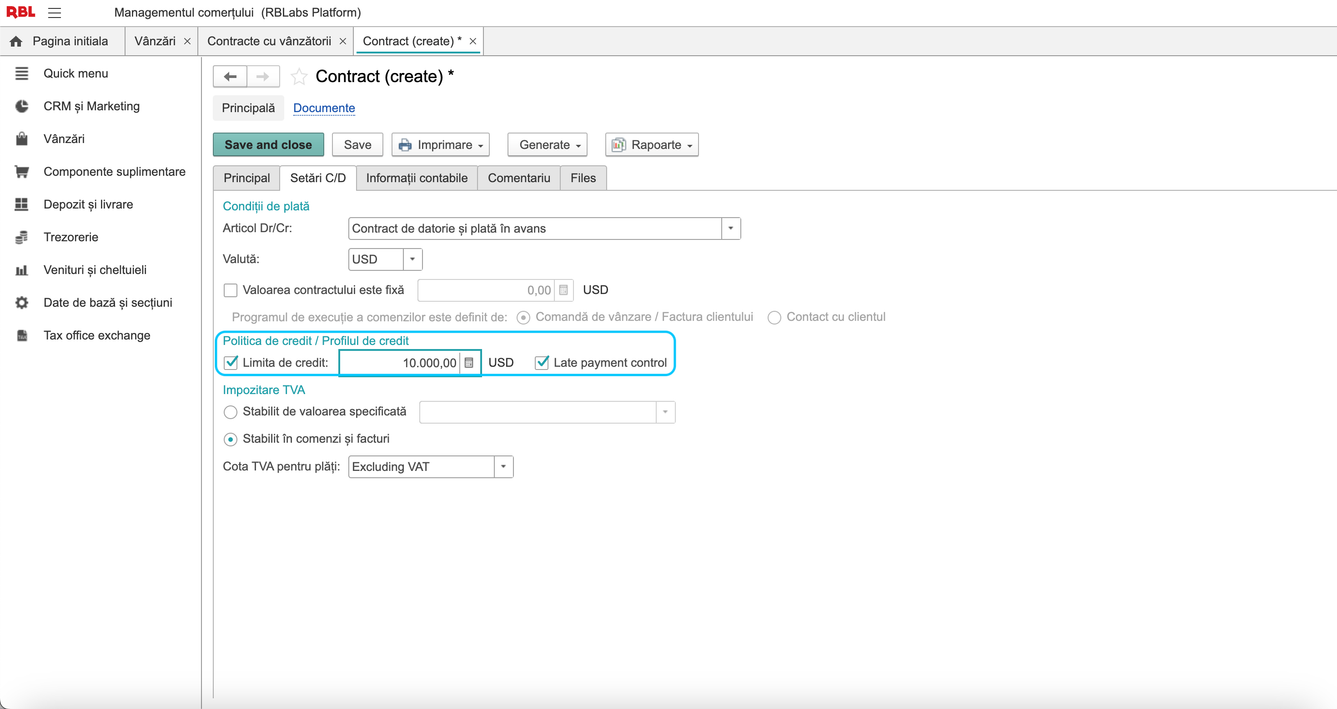
Task: Open the Imprimare print dropdown
Action: click(441, 145)
